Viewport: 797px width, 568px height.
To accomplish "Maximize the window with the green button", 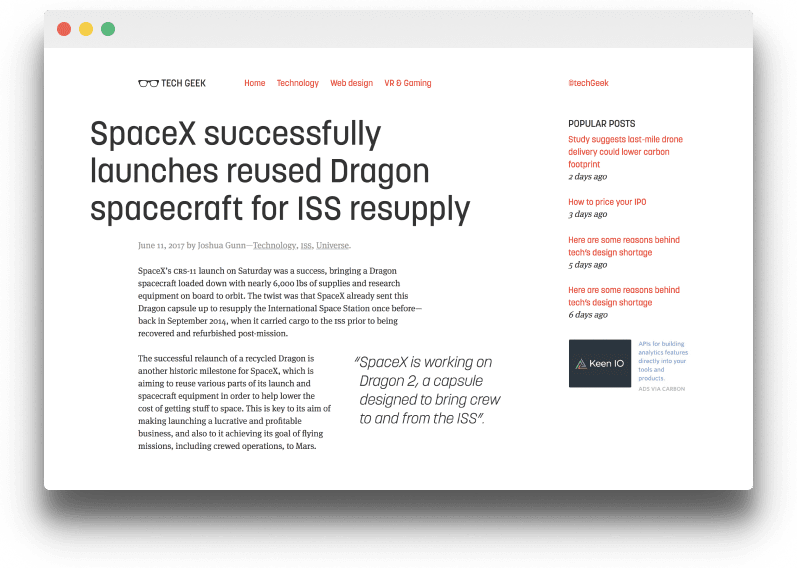I will pos(108,29).
